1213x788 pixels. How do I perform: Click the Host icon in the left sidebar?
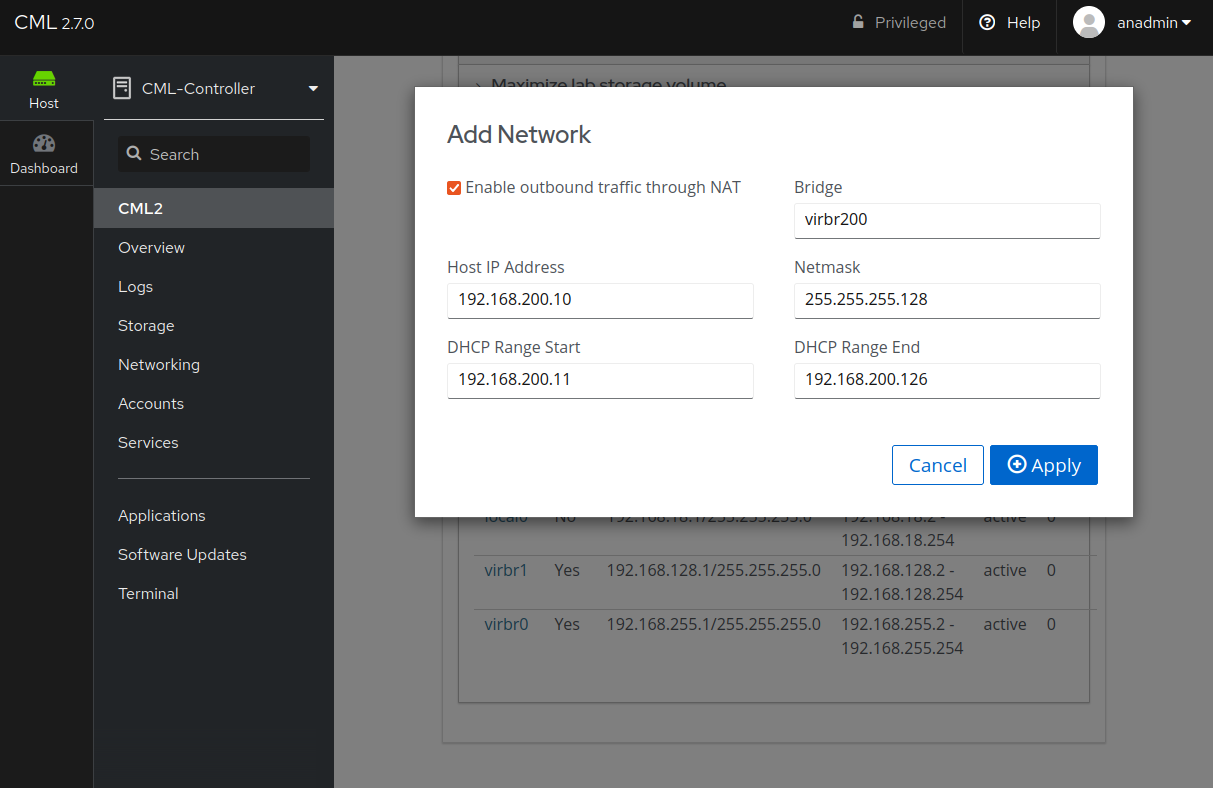pyautogui.click(x=43, y=80)
